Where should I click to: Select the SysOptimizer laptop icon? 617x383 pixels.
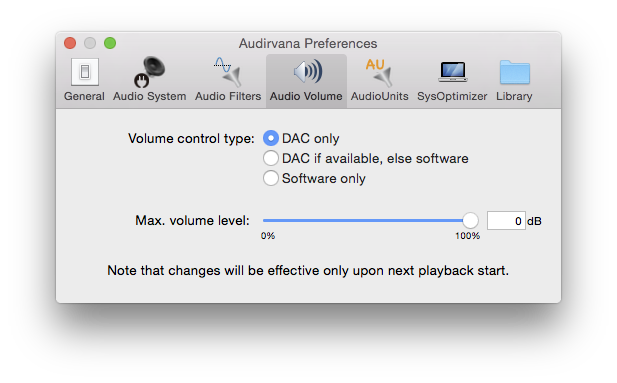pyautogui.click(x=453, y=72)
